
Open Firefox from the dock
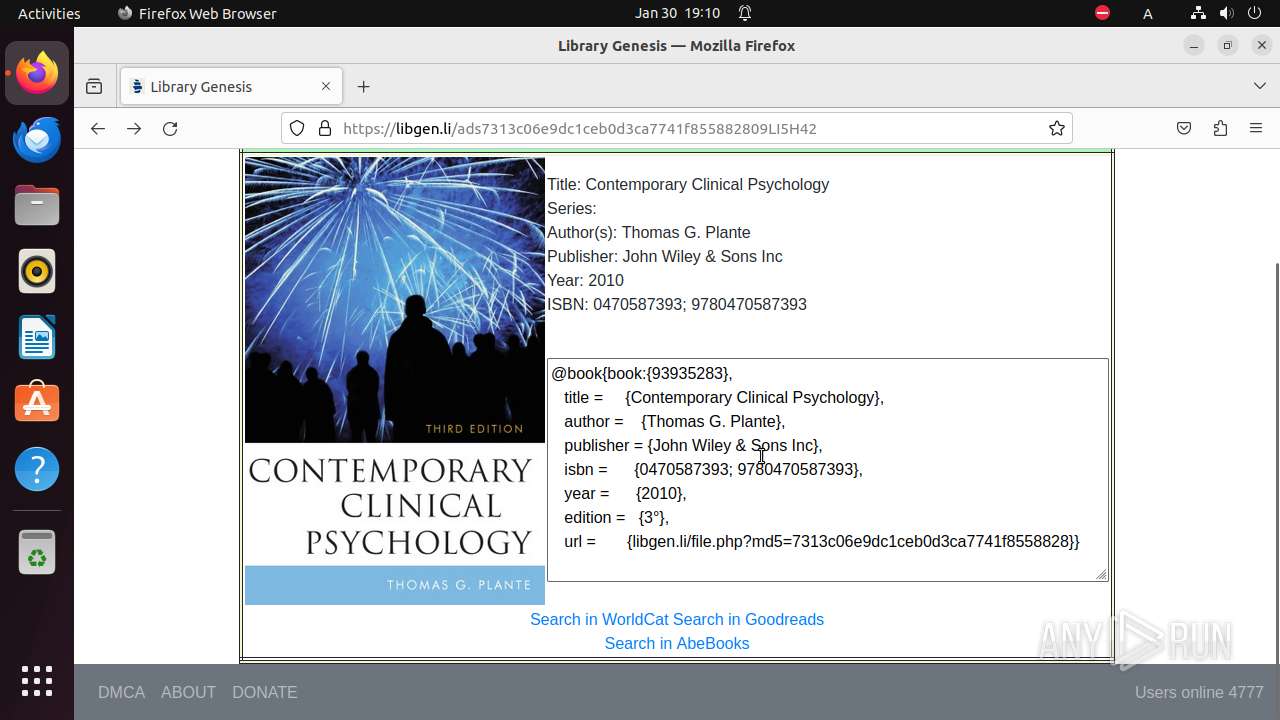37,73
